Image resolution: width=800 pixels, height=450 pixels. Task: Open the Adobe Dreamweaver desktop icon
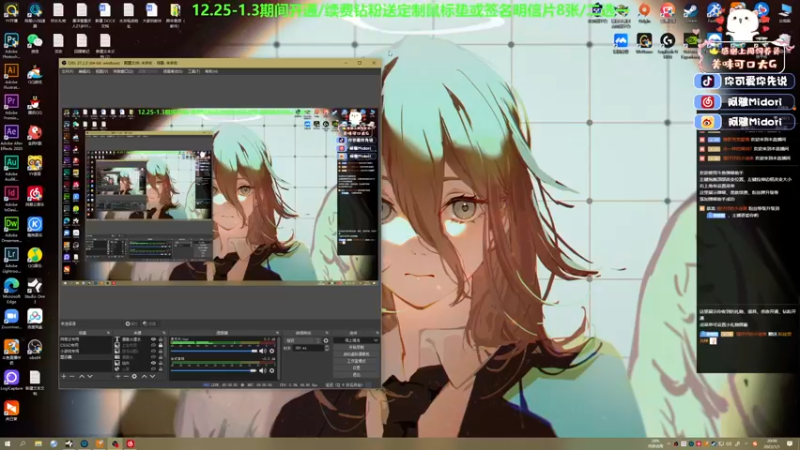[x=11, y=228]
